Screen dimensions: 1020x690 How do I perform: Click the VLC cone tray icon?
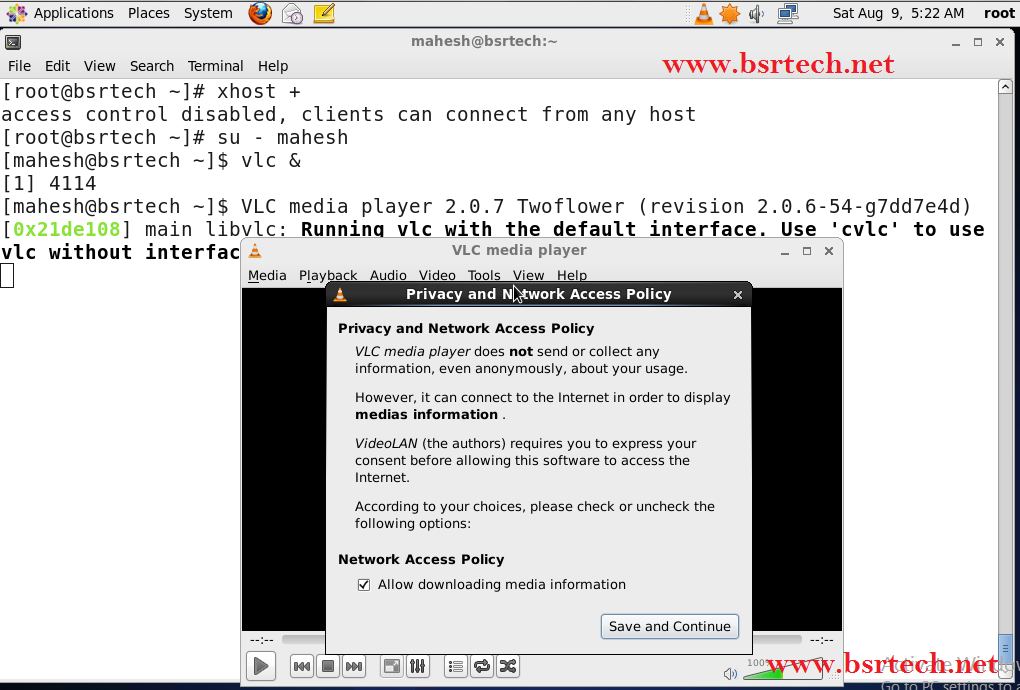pos(704,13)
